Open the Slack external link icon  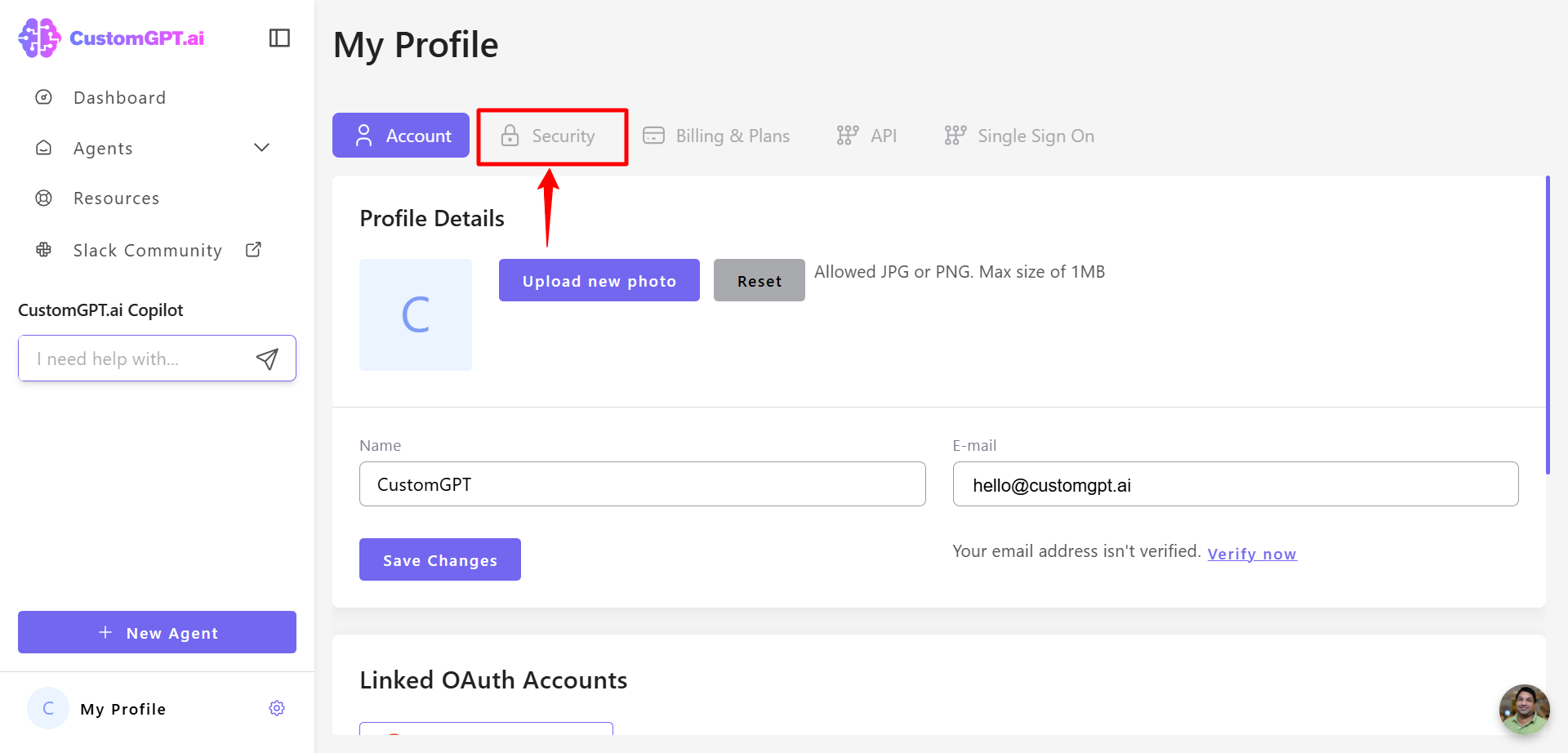point(254,249)
